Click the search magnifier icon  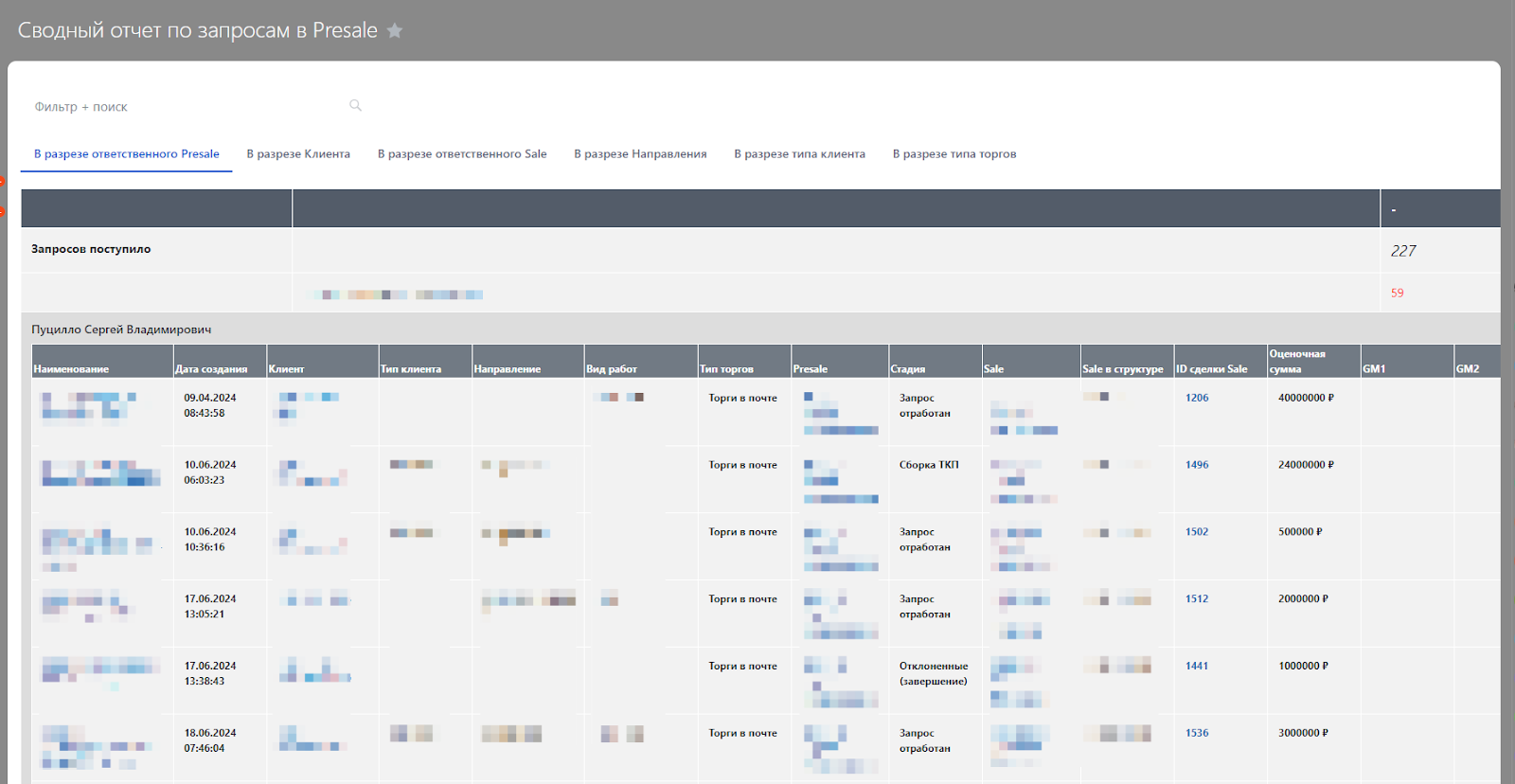355,105
